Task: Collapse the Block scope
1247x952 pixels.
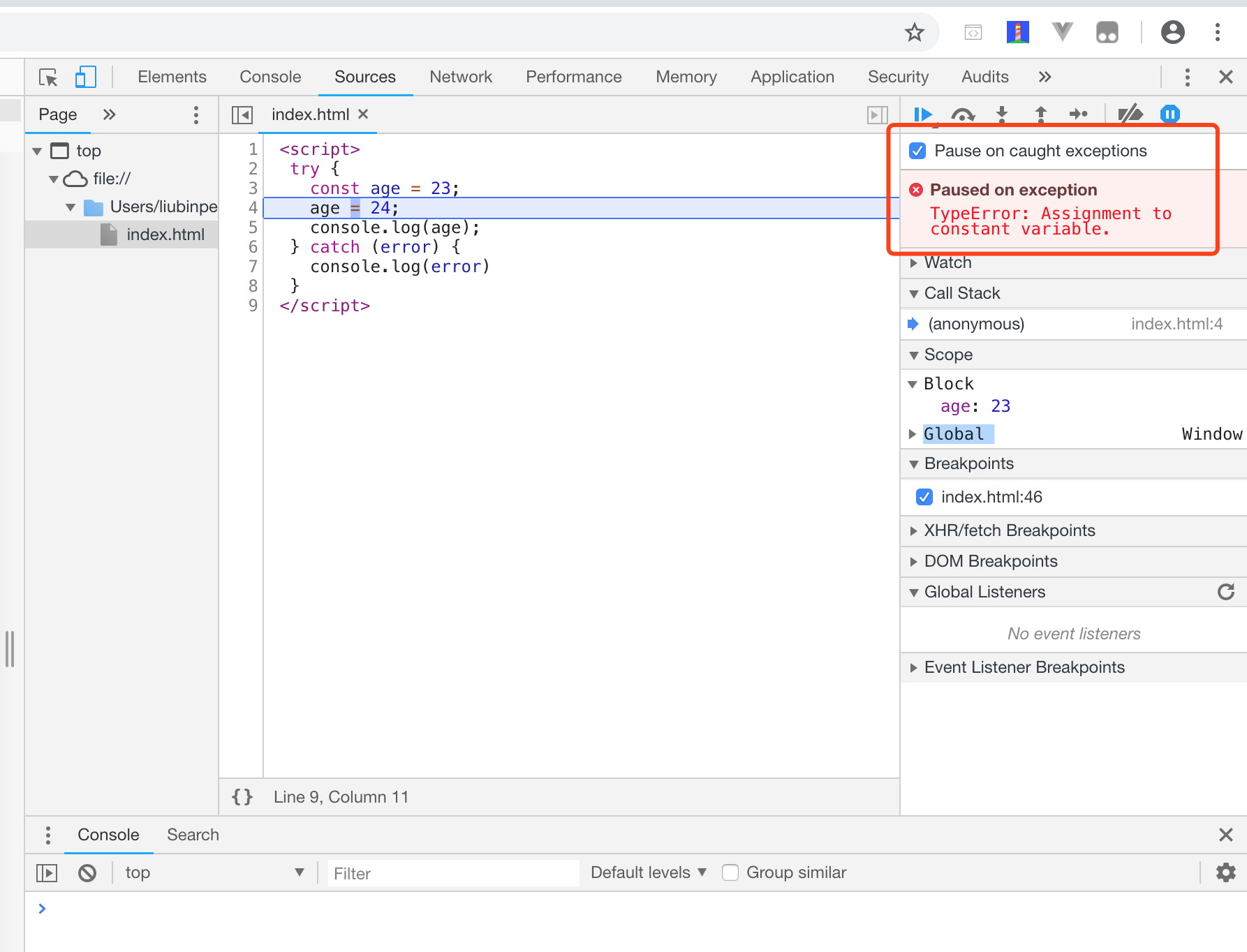Action: click(x=913, y=384)
